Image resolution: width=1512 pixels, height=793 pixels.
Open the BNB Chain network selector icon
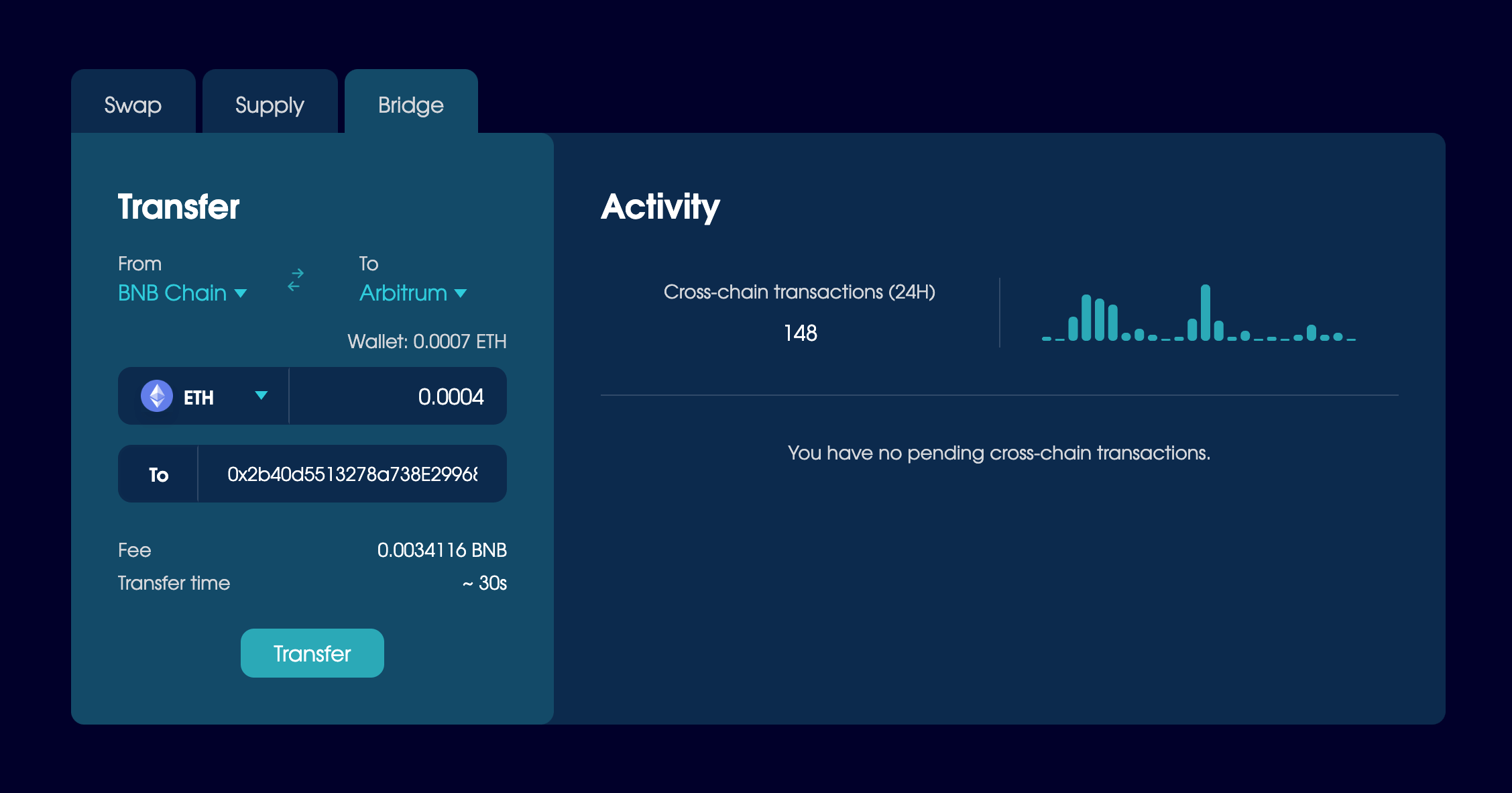point(240,293)
